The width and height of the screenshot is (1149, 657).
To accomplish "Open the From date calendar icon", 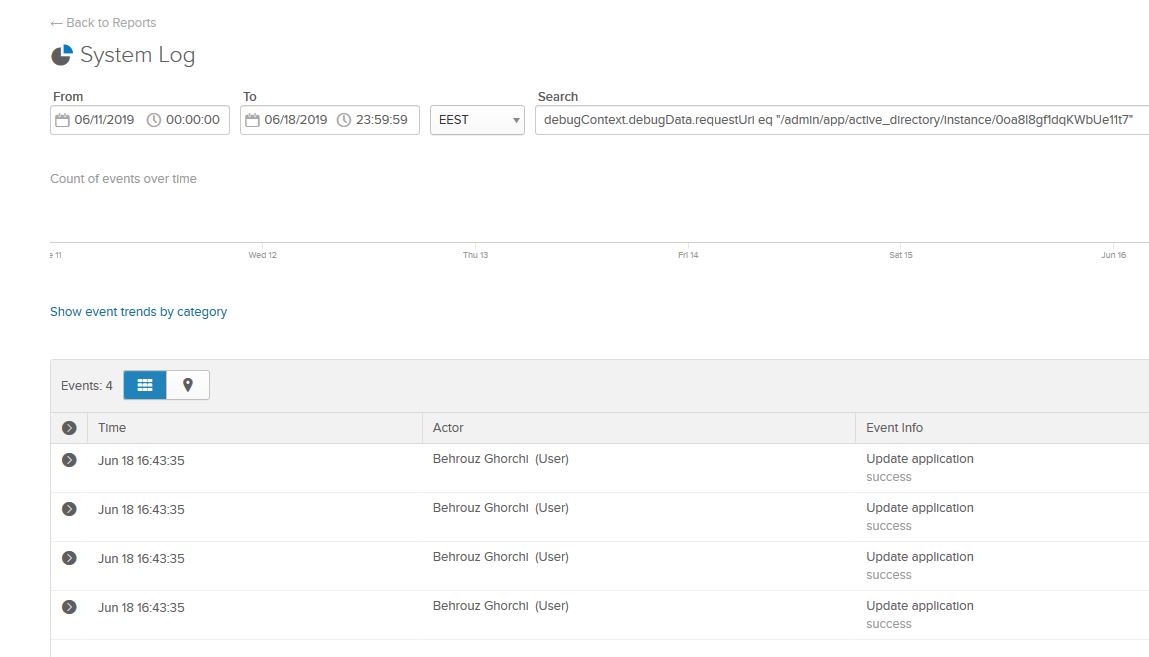I will tap(62, 120).
